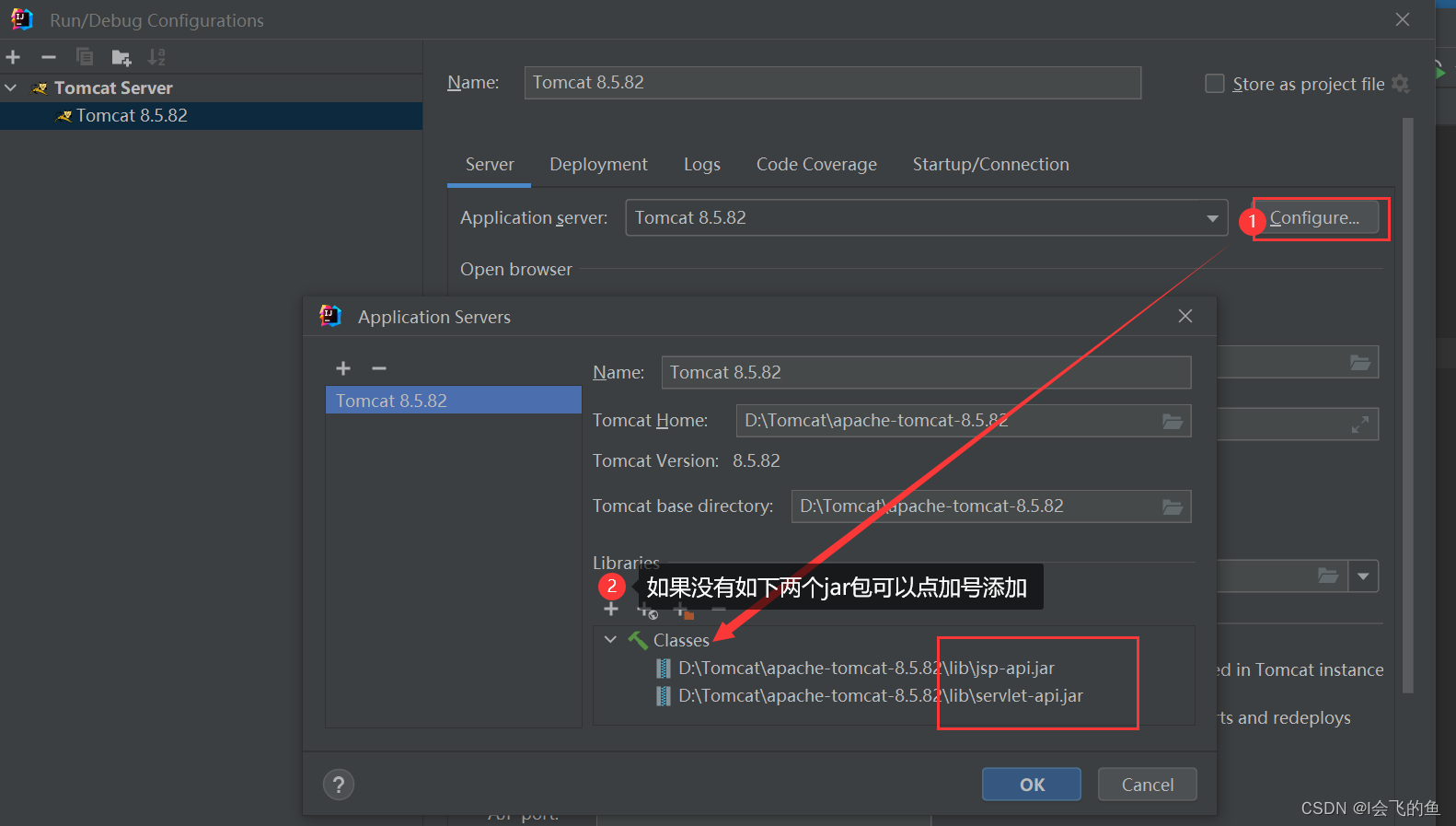Add new run configuration with plus icon
This screenshot has height=826, width=1456.
13,57
